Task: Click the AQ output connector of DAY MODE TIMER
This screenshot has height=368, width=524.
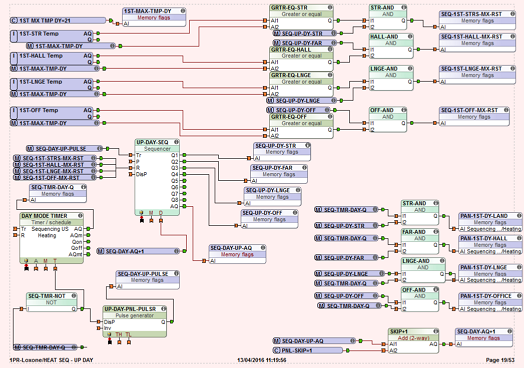Action: (88, 229)
